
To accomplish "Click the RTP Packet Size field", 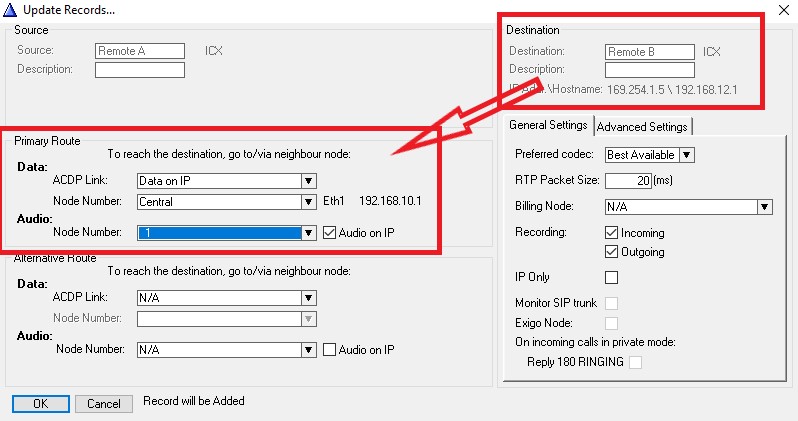I will click(x=629, y=180).
